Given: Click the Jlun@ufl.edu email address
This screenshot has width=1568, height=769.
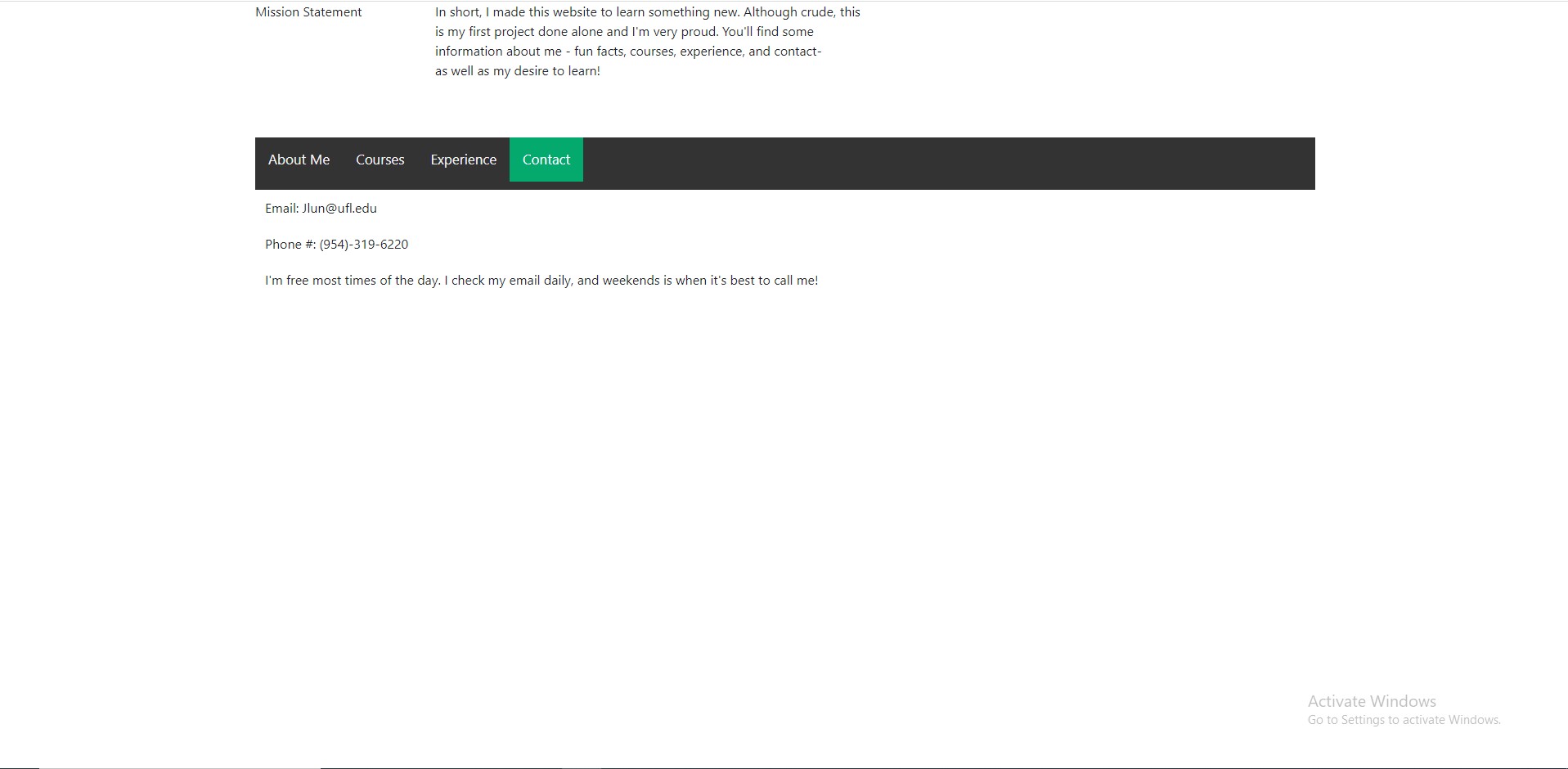Looking at the screenshot, I should click(x=339, y=209).
